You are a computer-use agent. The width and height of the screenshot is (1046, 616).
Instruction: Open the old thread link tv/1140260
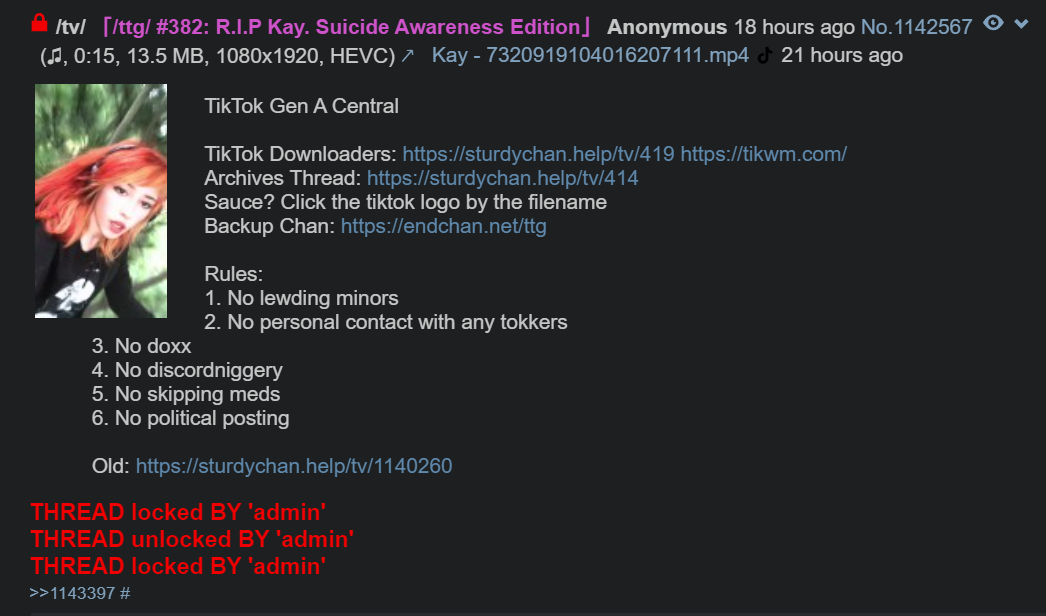coord(294,466)
